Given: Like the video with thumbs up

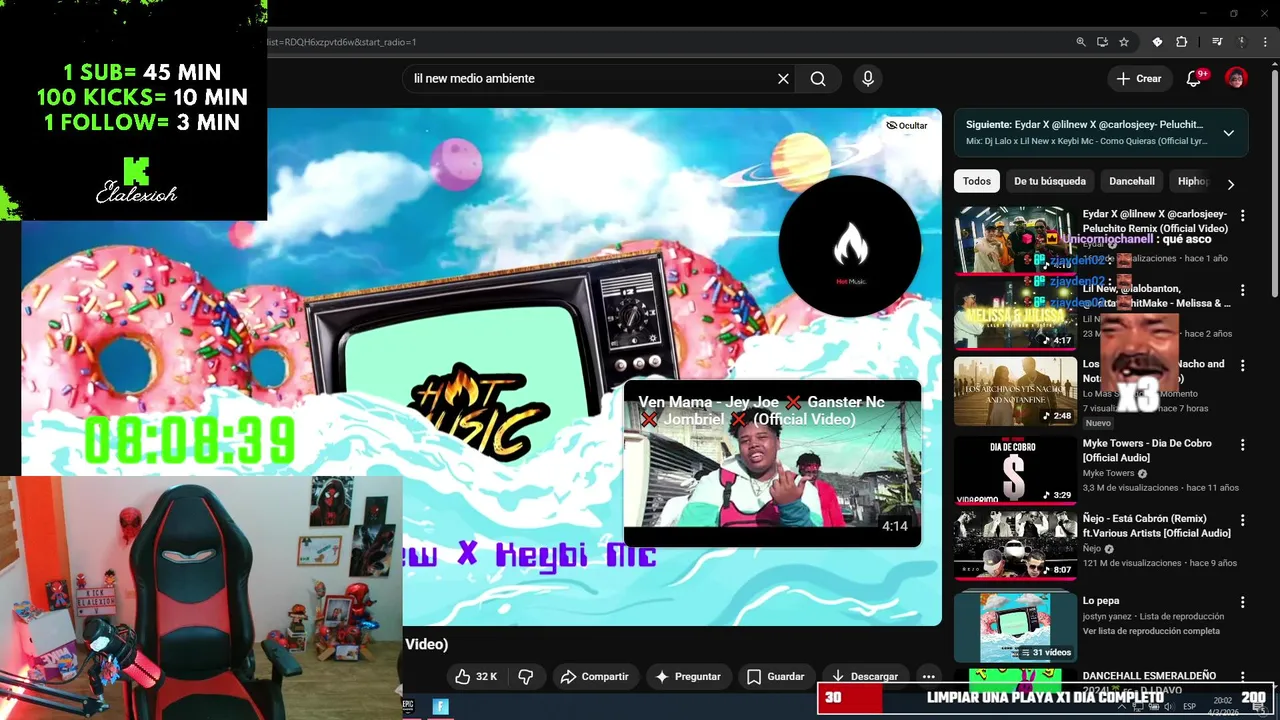Looking at the screenshot, I should coord(476,677).
